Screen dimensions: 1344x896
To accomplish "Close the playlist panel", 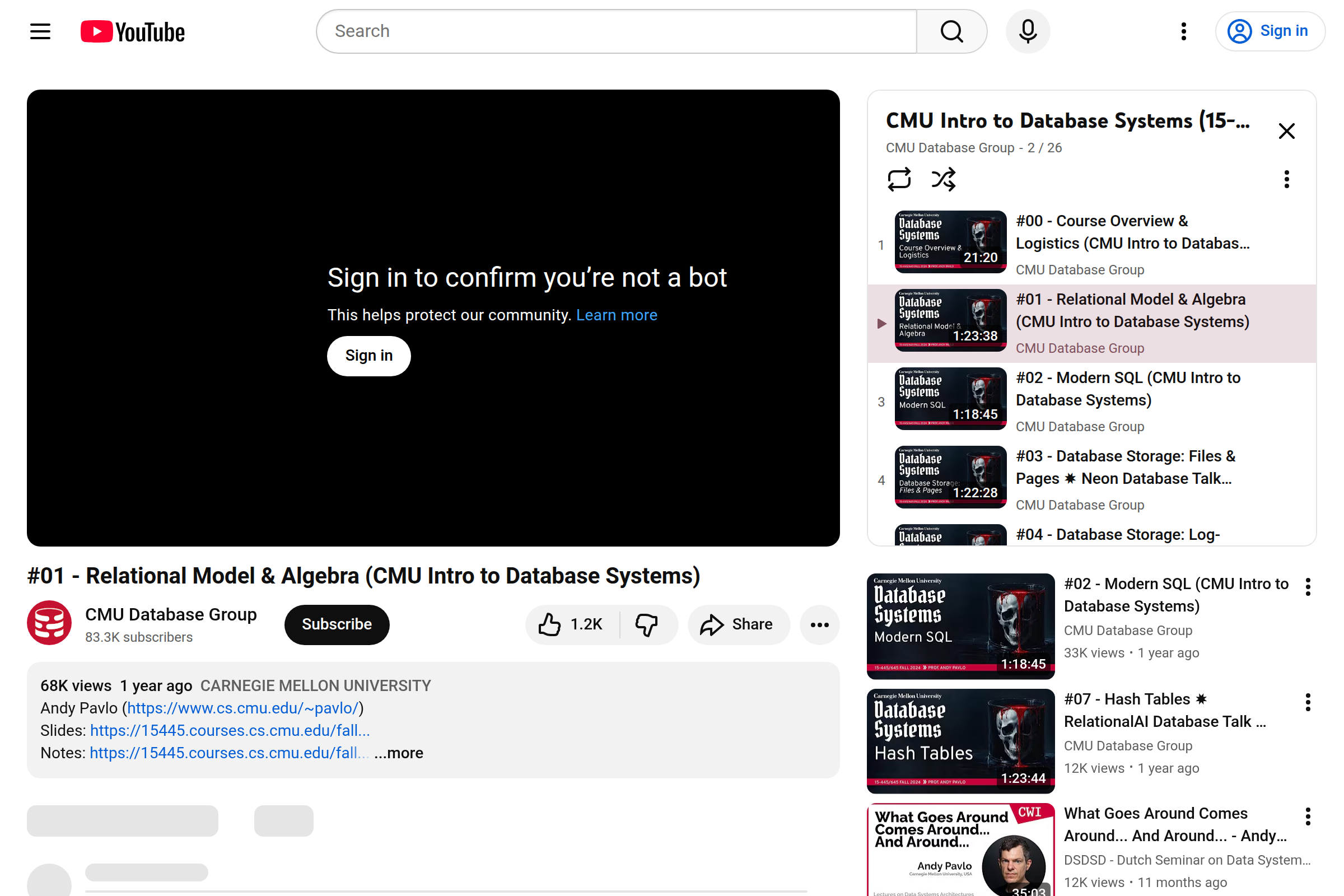I will pos(1286,131).
